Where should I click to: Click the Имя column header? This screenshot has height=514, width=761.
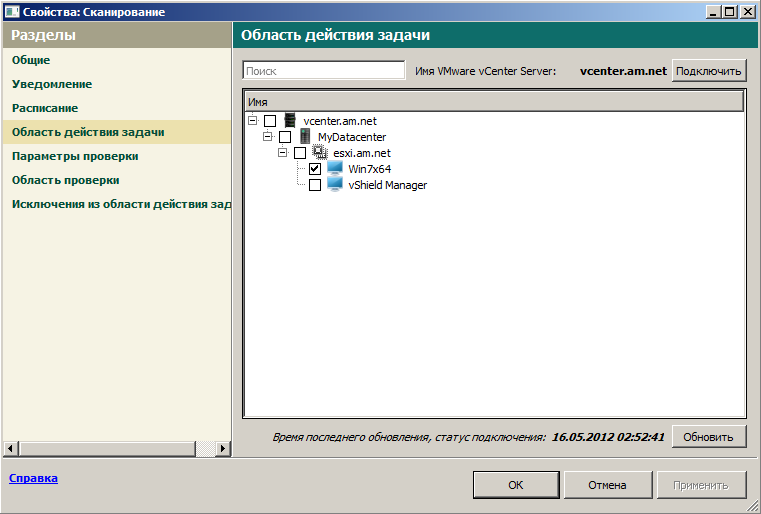[494, 101]
